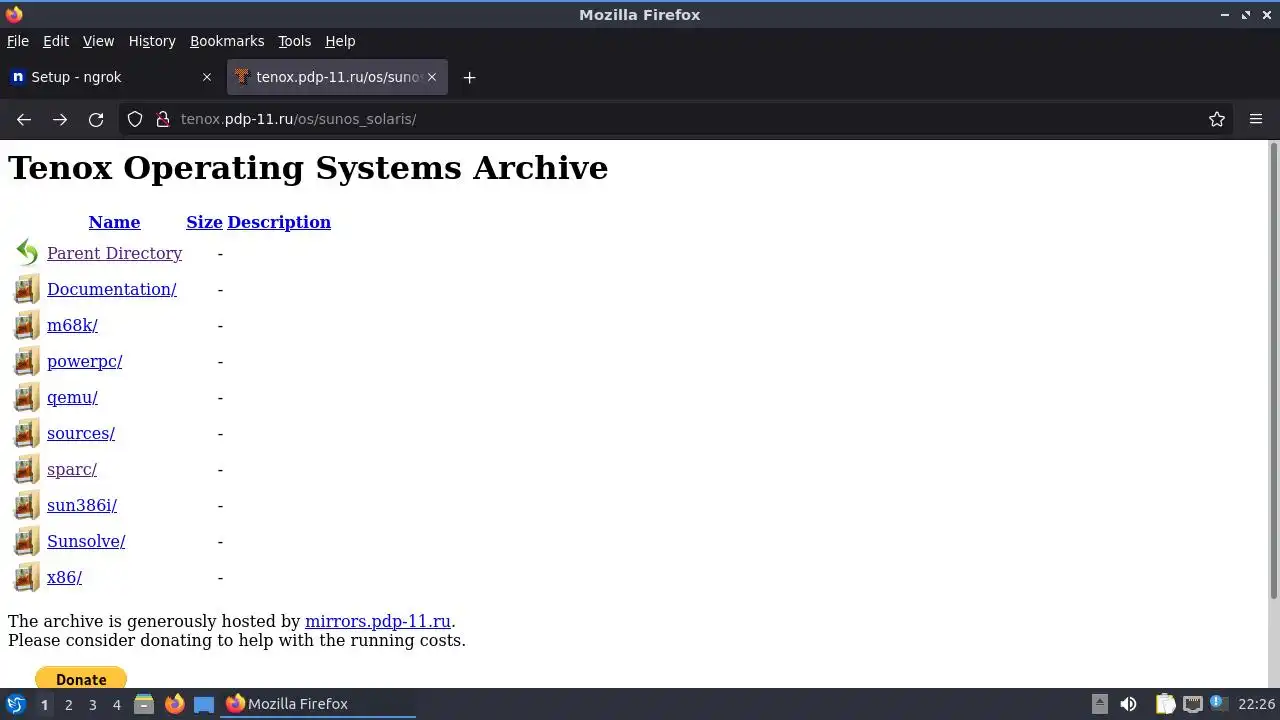The width and height of the screenshot is (1280, 720).
Task: Open the sun386i/ directory link
Action: click(x=82, y=505)
